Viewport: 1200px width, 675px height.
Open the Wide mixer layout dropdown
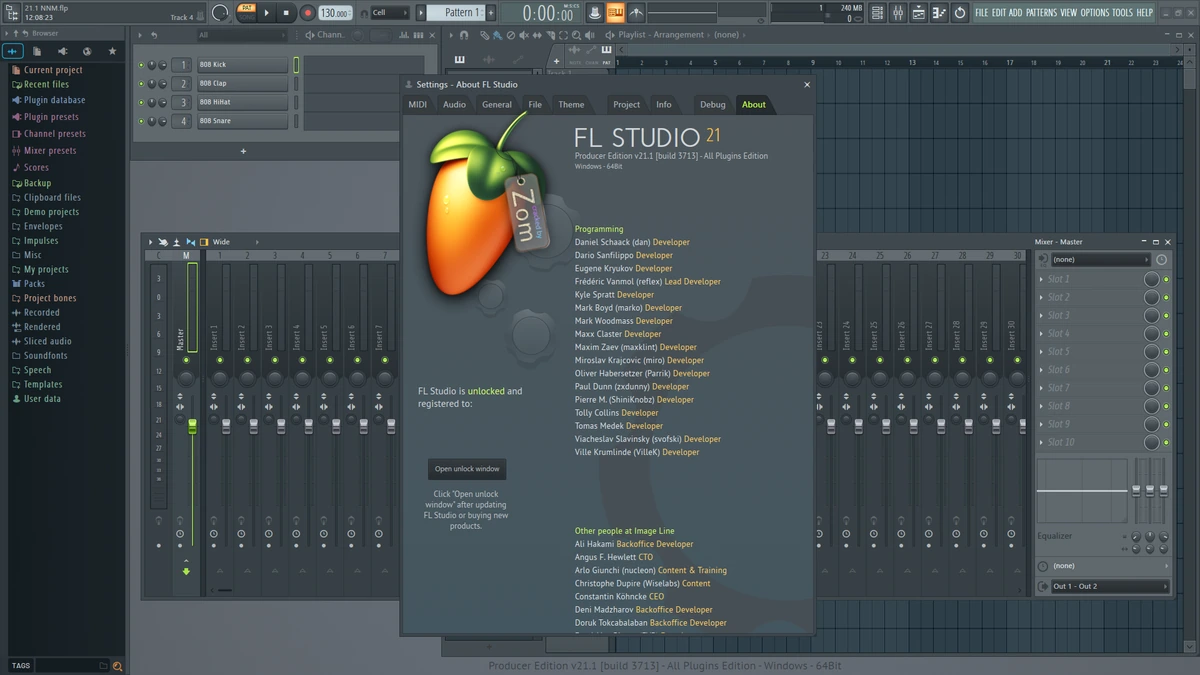[x=235, y=242]
